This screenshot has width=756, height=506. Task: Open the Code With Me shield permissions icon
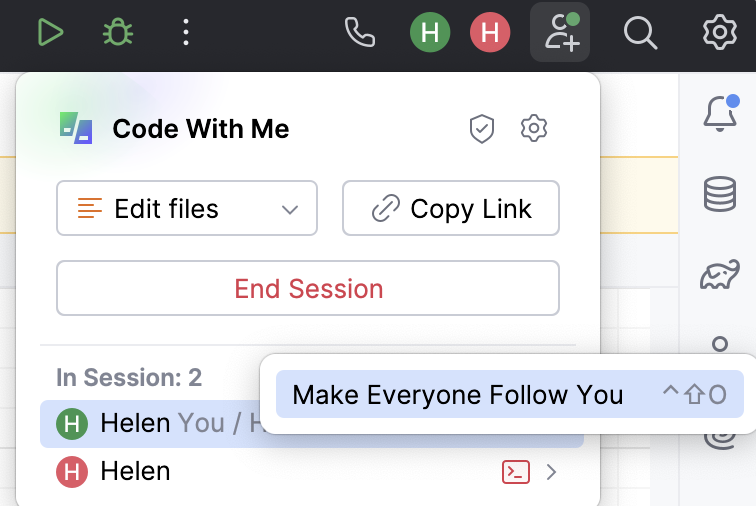pyautogui.click(x=482, y=128)
